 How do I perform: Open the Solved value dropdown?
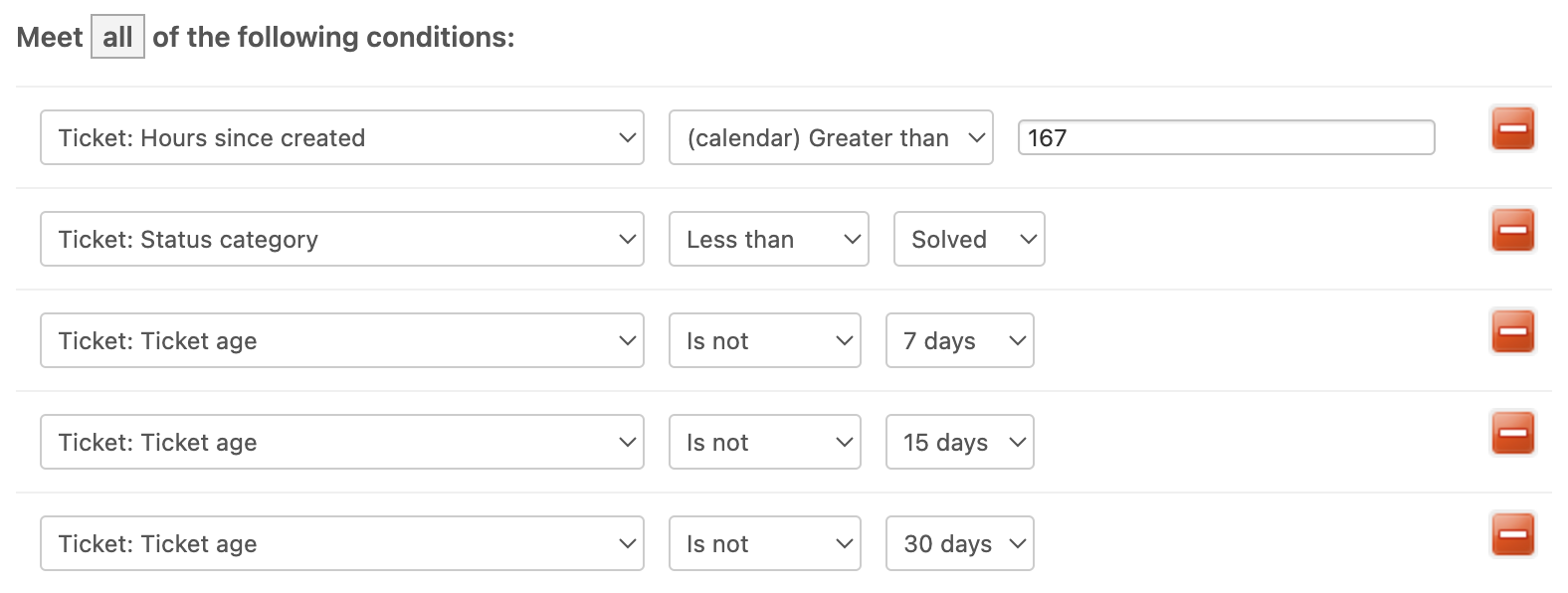click(969, 239)
